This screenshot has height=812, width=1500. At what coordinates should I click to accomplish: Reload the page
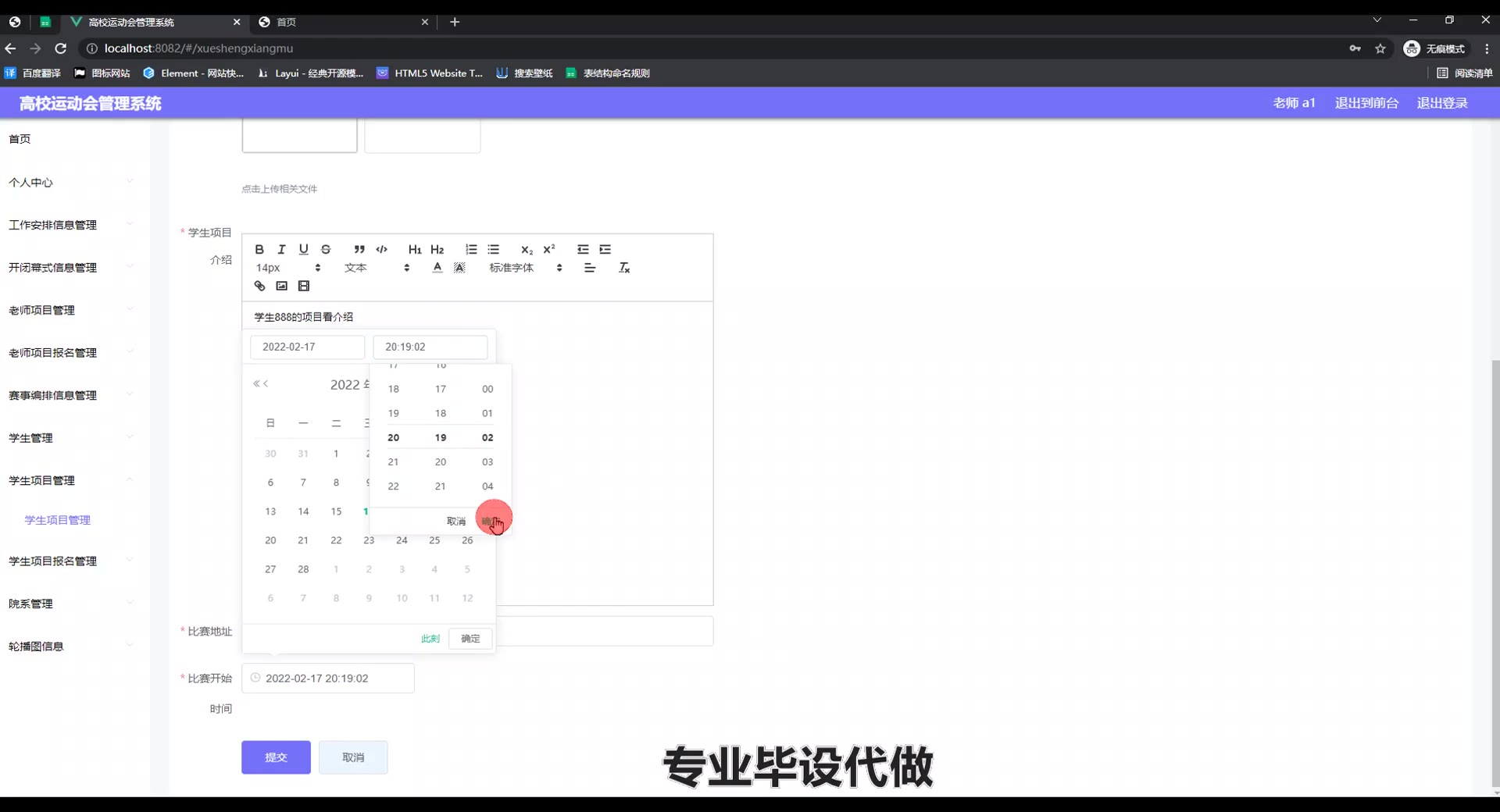point(60,48)
